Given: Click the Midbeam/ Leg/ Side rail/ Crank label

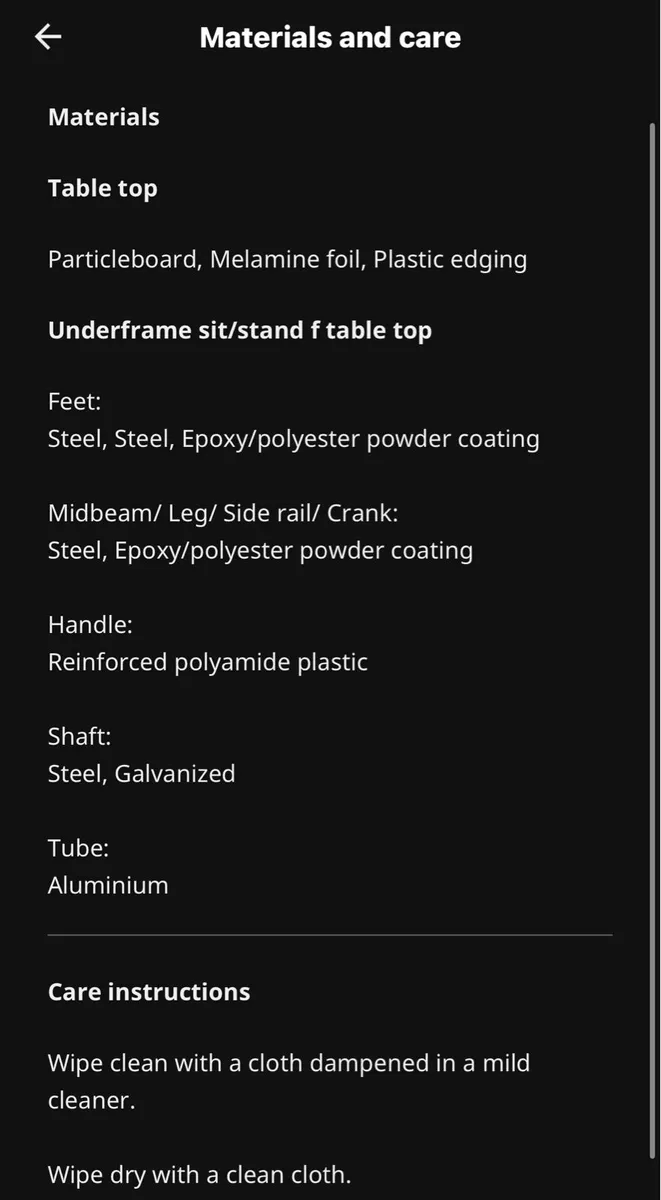Looking at the screenshot, I should [223, 513].
